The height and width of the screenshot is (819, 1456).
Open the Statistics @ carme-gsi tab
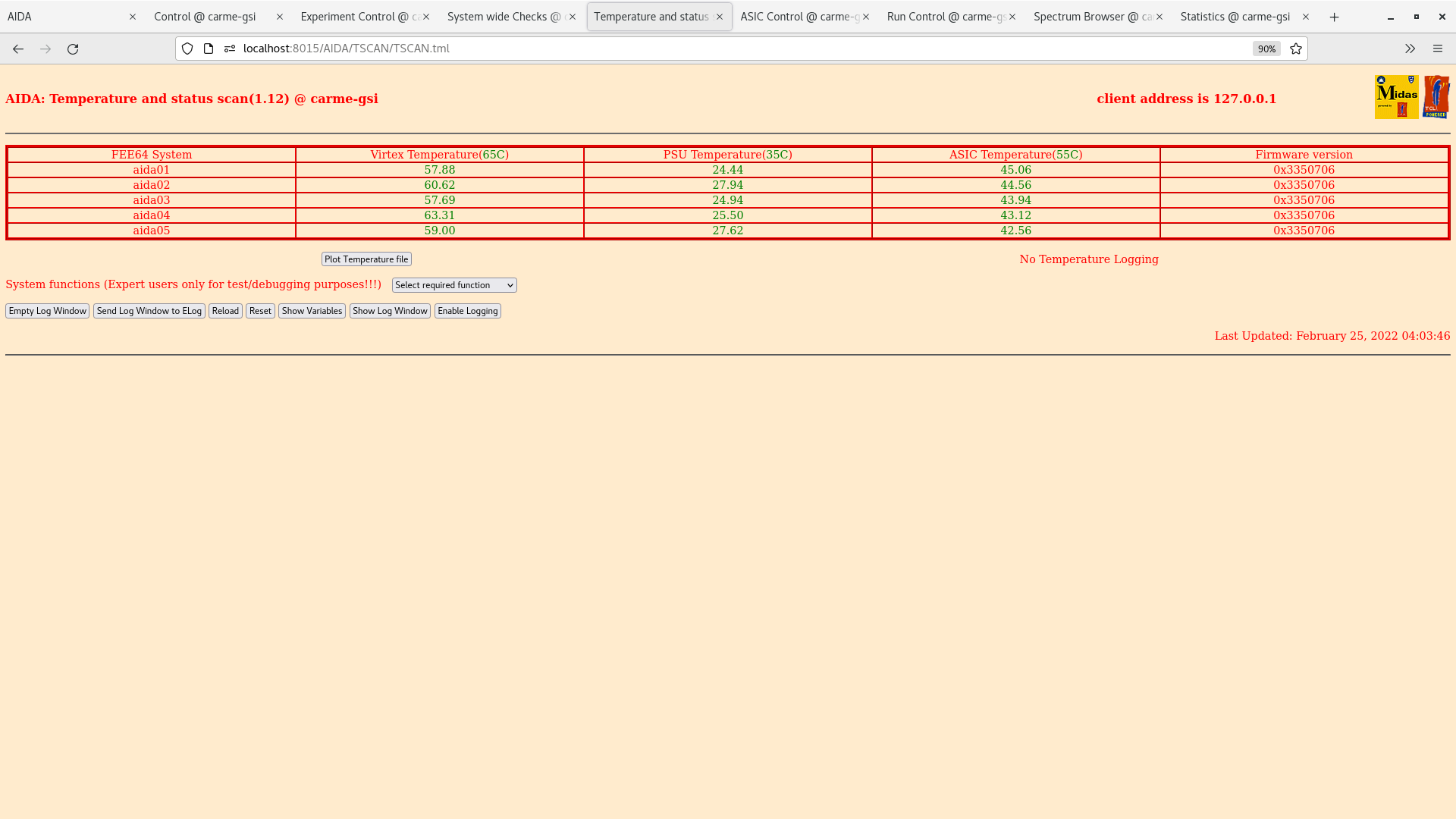click(x=1234, y=16)
